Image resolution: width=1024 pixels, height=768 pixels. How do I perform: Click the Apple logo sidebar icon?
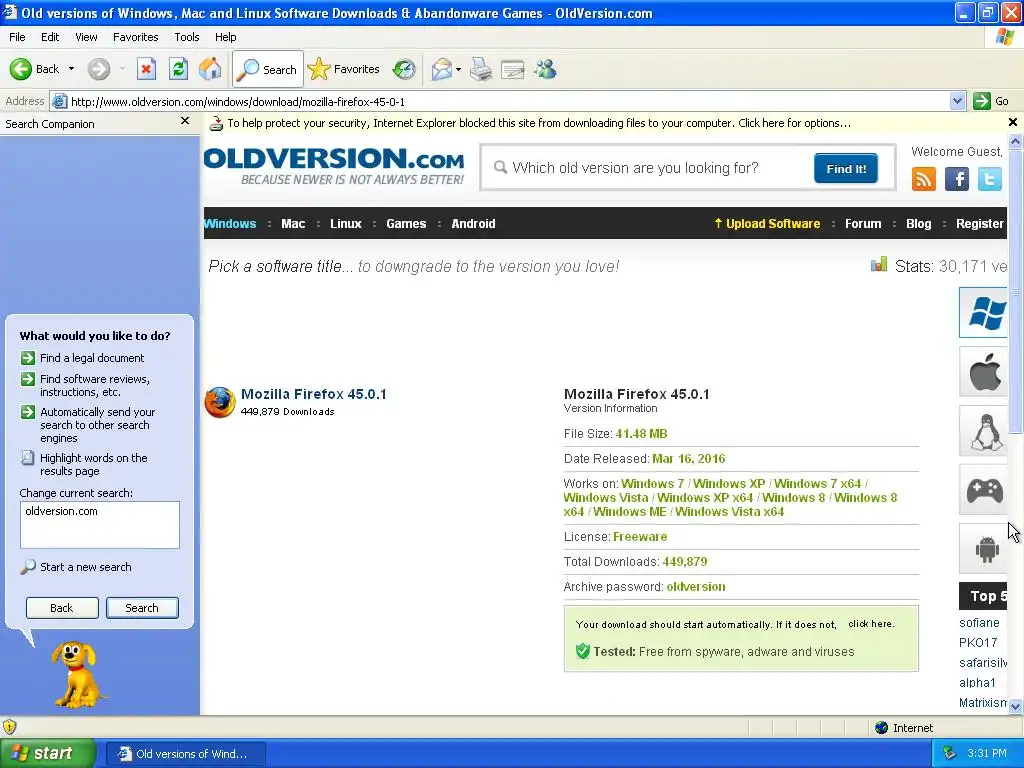984,372
